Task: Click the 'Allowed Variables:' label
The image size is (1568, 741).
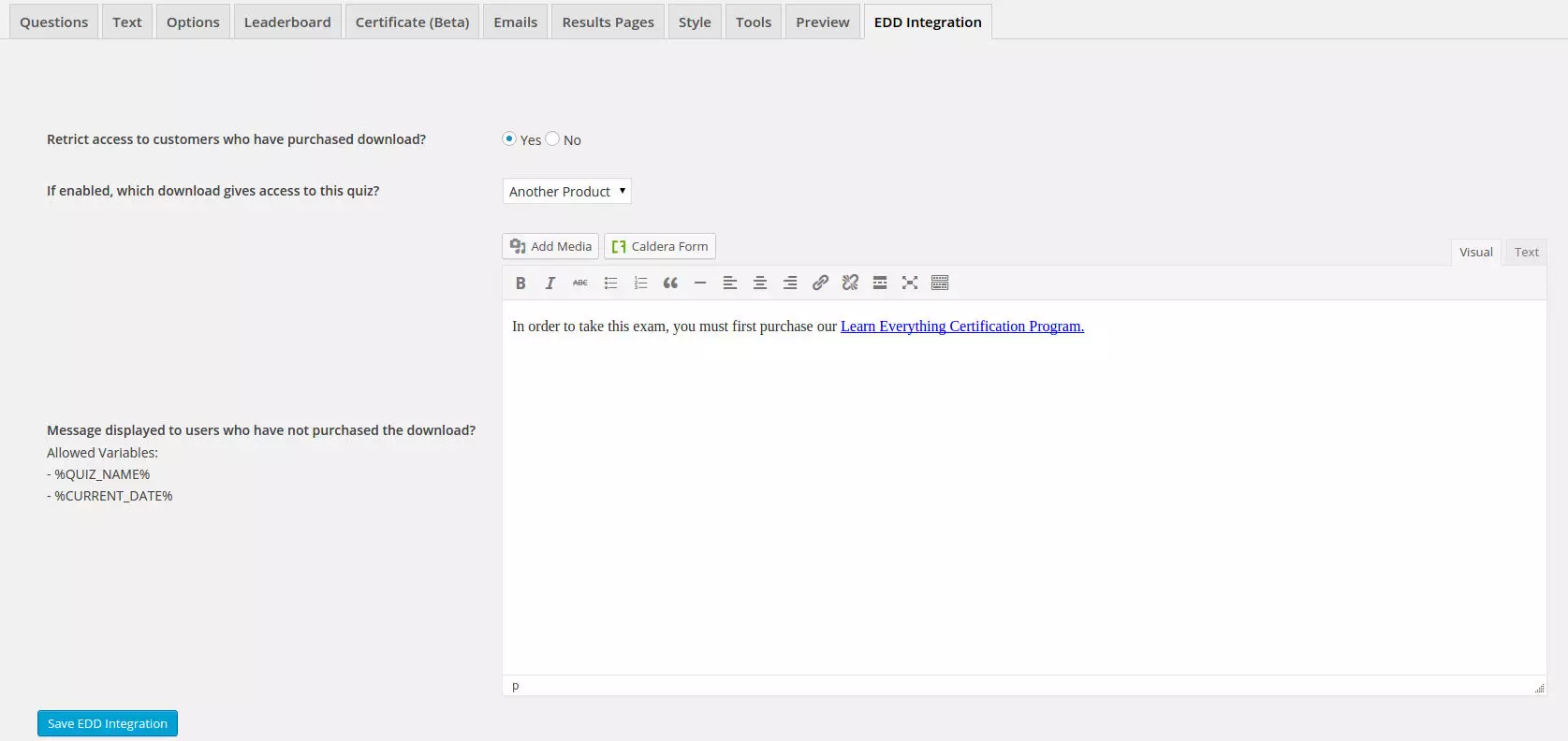Action: tap(103, 453)
